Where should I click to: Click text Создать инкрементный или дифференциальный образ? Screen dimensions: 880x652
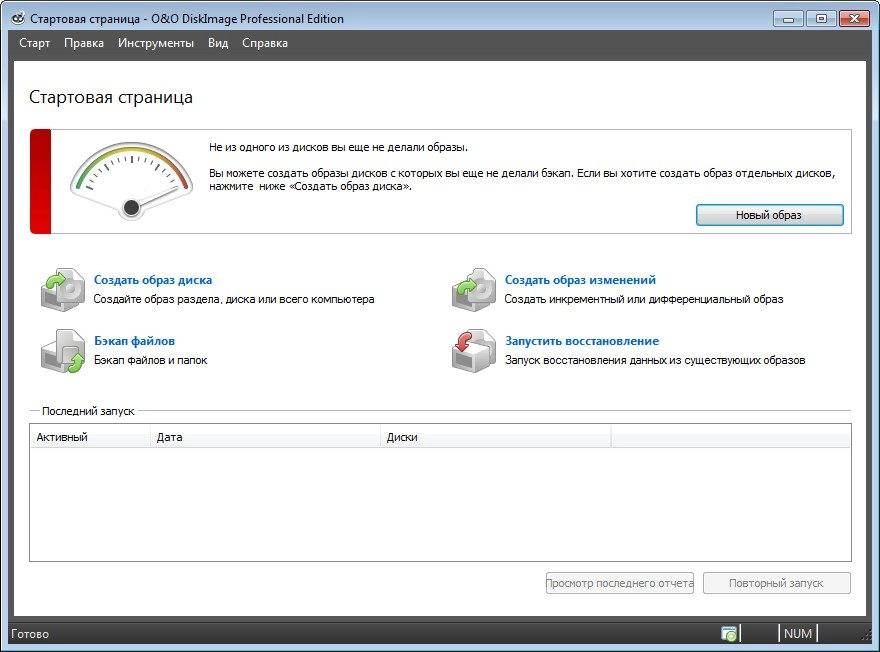coord(644,299)
